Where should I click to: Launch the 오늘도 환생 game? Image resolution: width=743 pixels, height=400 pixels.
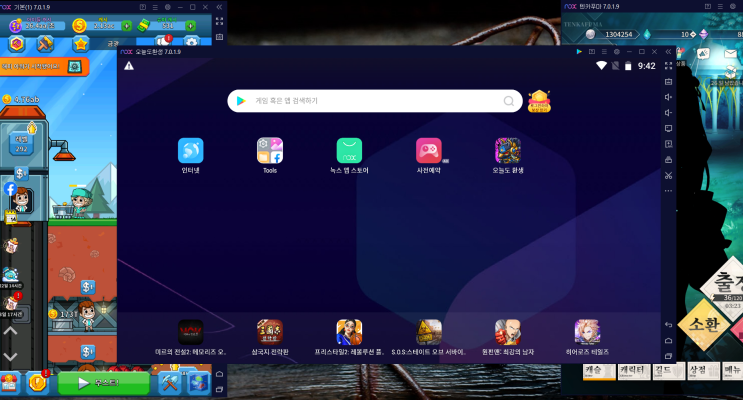coord(508,151)
